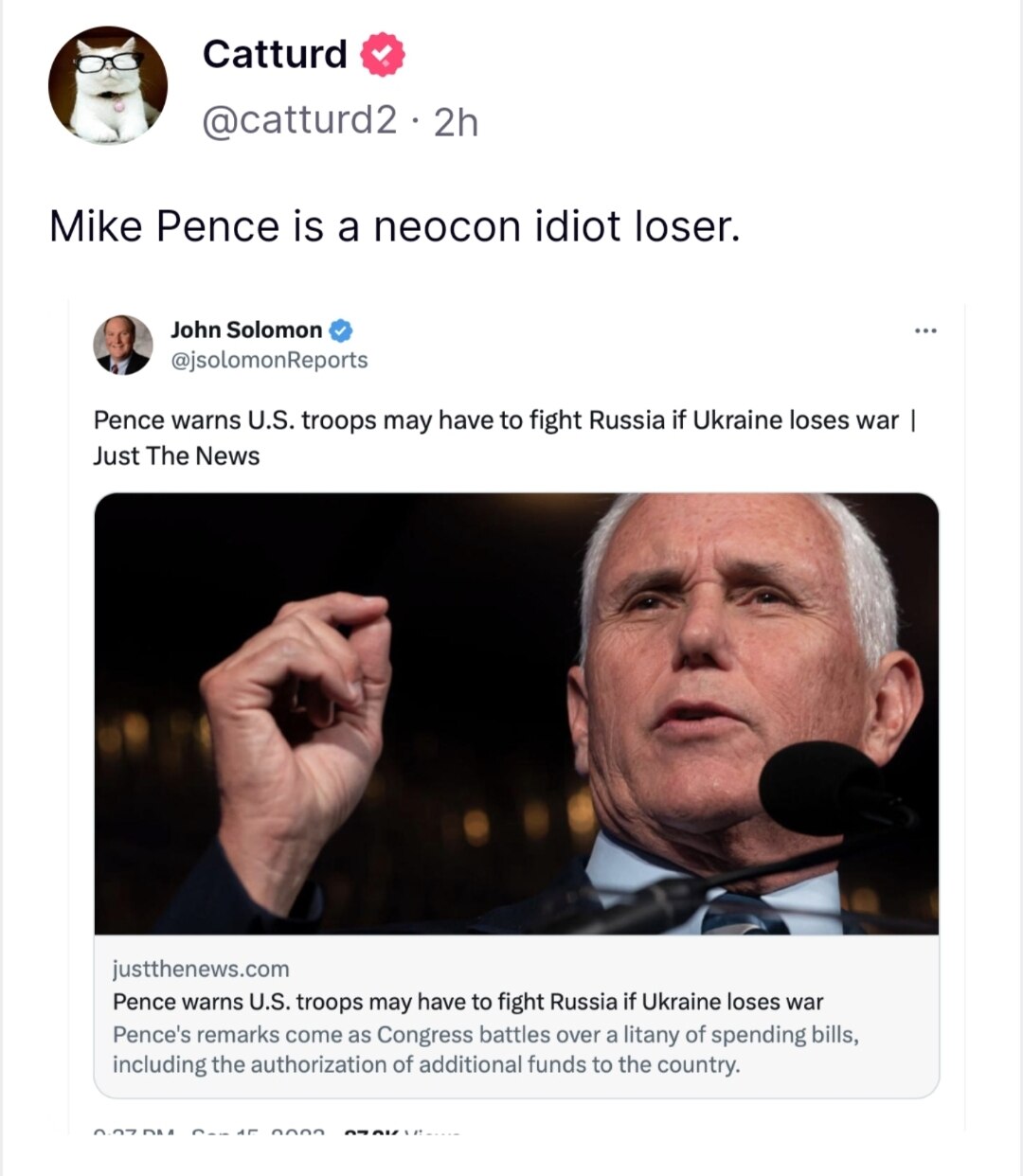This screenshot has height=1176, width=1023.
Task: Click the 2h post timestamp
Action: [457, 122]
